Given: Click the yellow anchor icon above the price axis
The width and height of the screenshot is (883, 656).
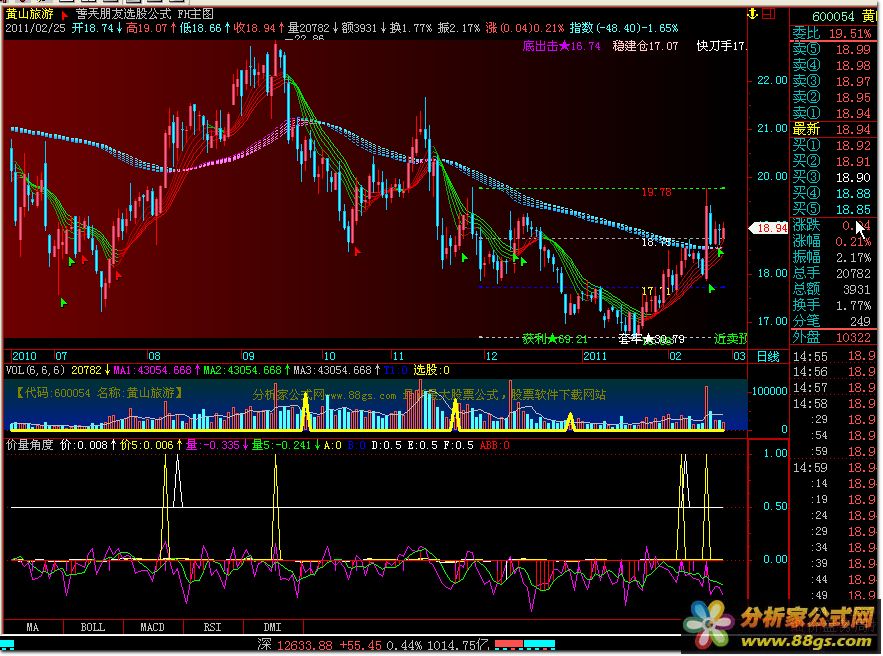Looking at the screenshot, I should (x=753, y=14).
